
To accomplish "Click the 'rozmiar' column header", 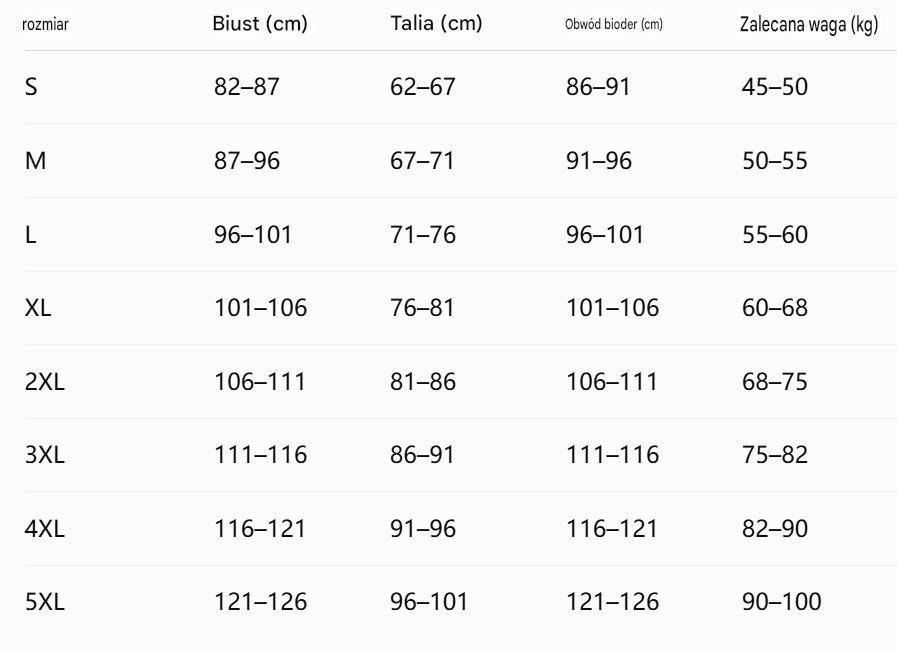I will click(45, 25).
